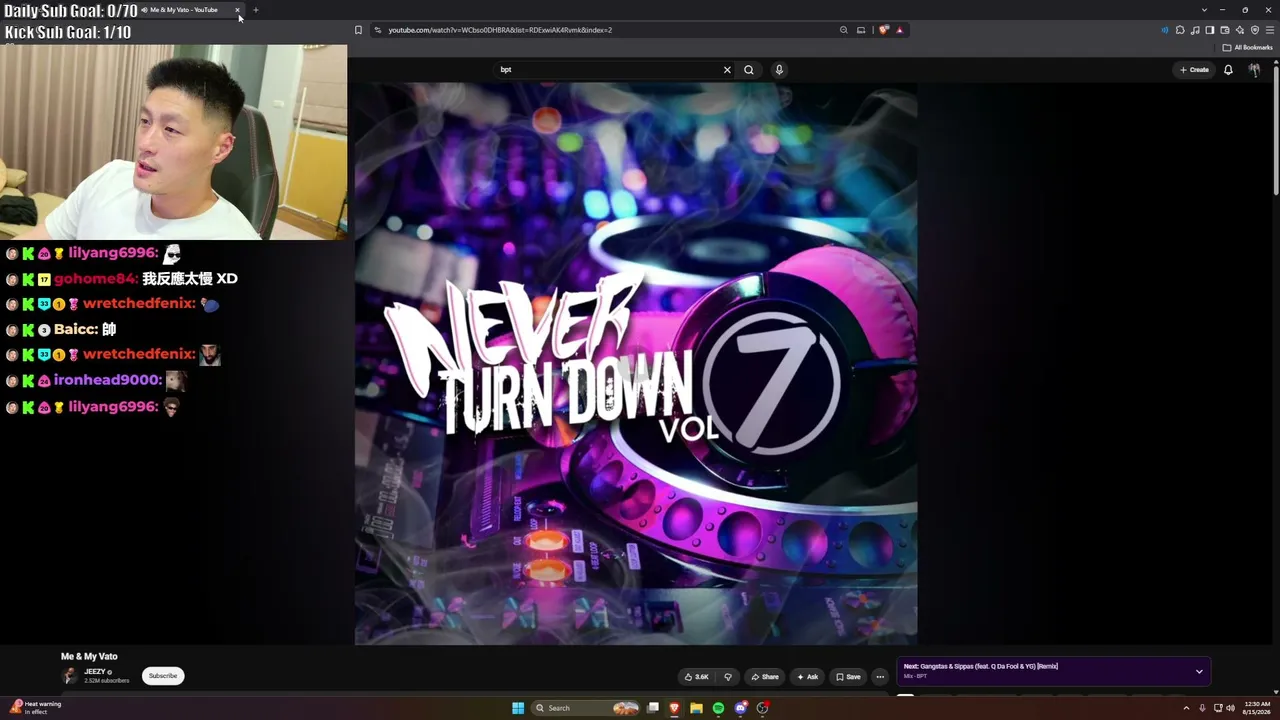Open the browser extensions puzzle icon
The width and height of the screenshot is (1280, 720).
1180,30
